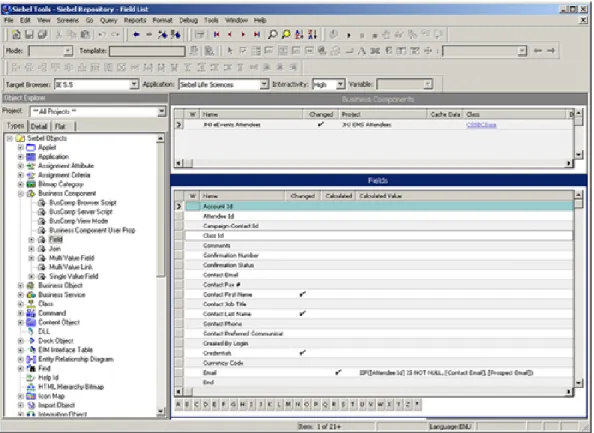Image resolution: width=594 pixels, height=433 pixels.
Task: Open the File menu
Action: pyautogui.click(x=9, y=20)
